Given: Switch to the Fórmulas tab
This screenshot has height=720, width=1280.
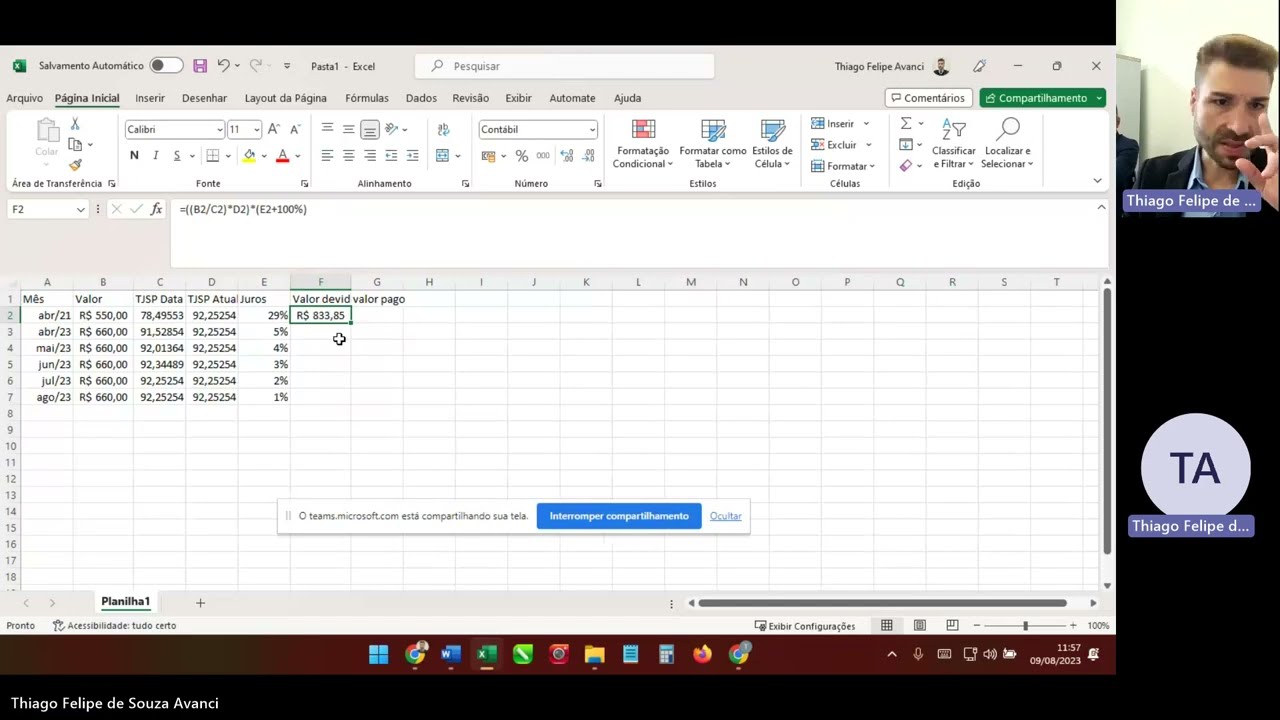Looking at the screenshot, I should 367,98.
